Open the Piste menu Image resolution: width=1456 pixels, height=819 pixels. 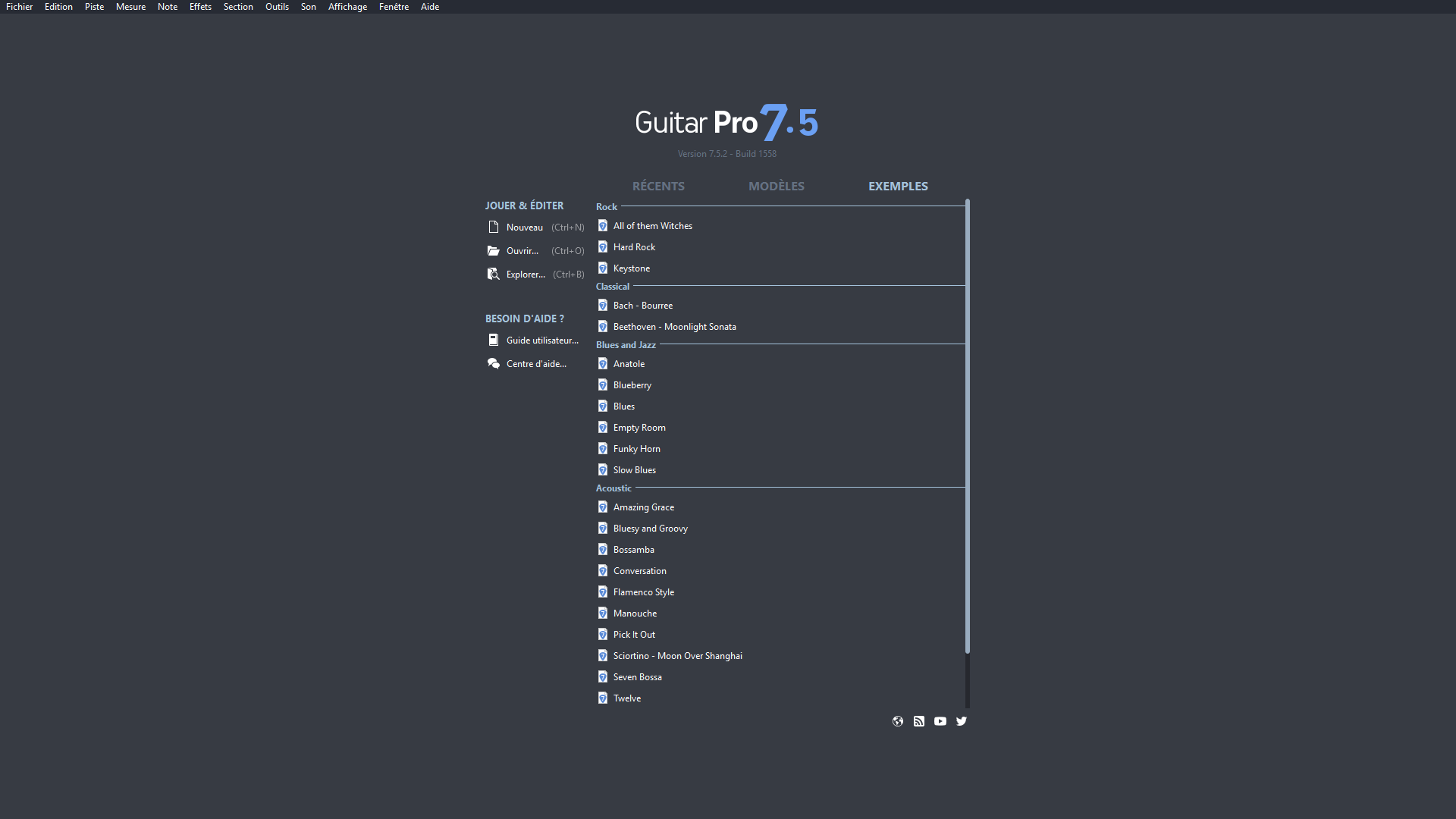pyautogui.click(x=95, y=7)
